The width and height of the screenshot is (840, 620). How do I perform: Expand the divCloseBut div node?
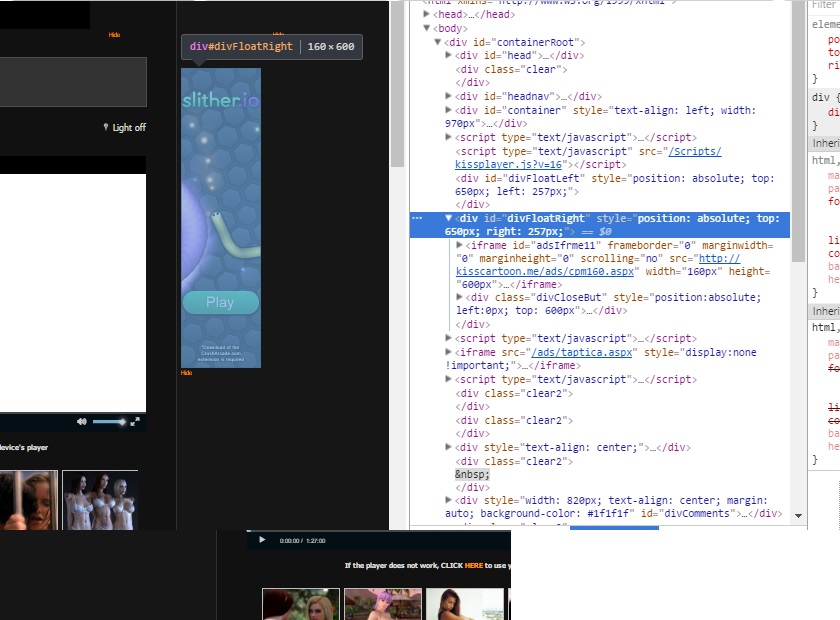coord(459,297)
